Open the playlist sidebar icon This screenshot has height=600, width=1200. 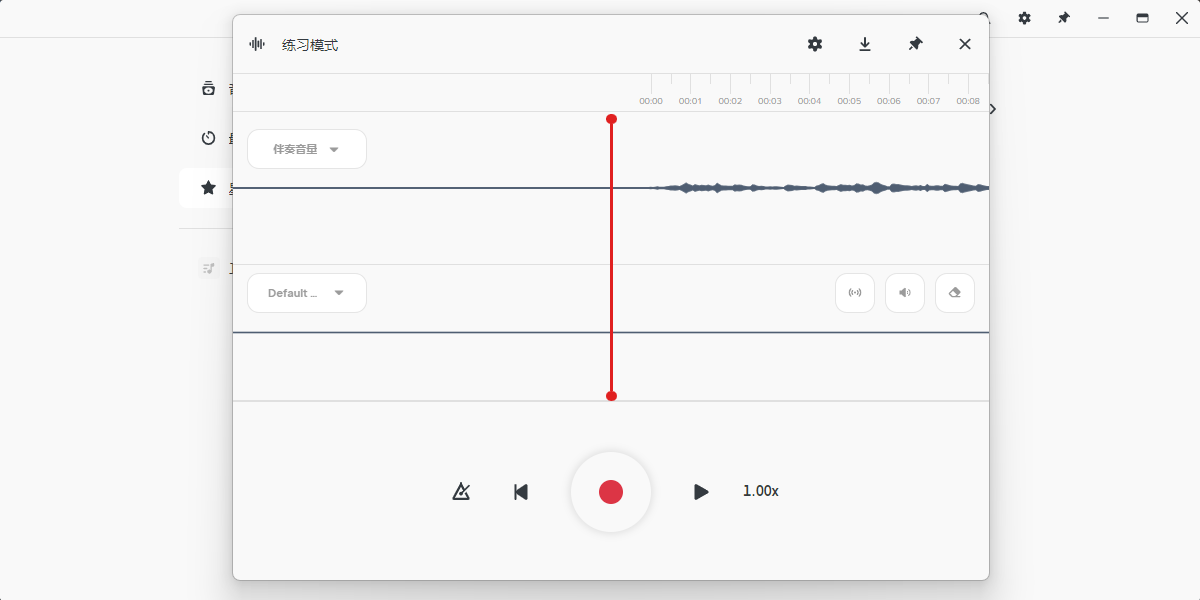click(208, 268)
